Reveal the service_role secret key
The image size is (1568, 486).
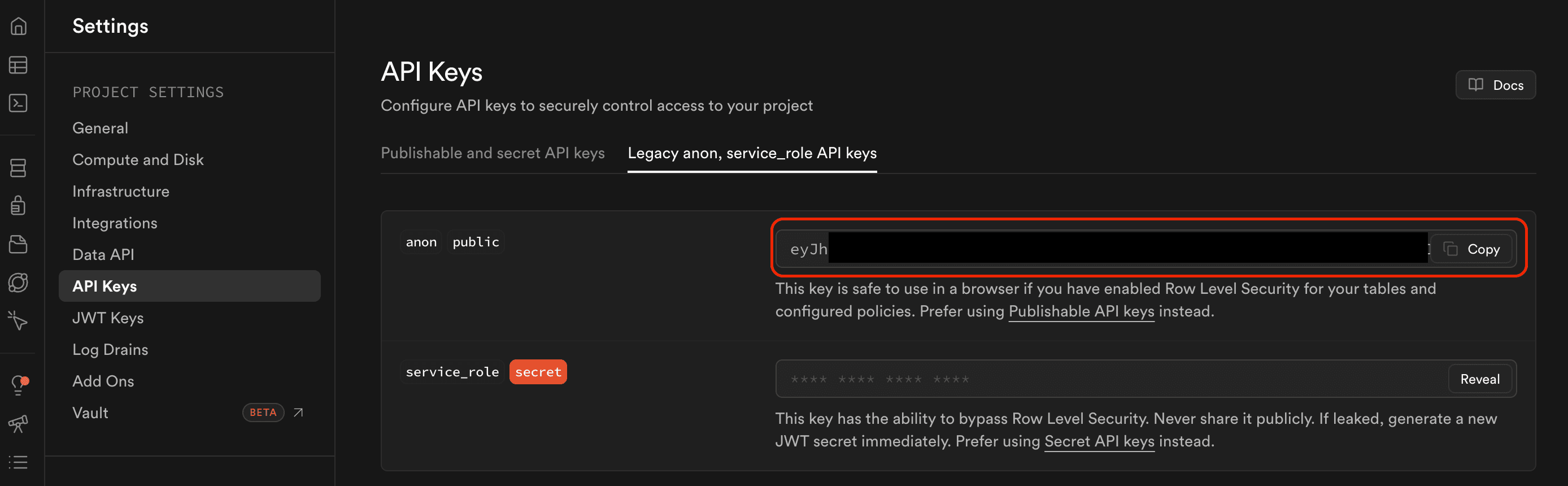[x=1480, y=378]
